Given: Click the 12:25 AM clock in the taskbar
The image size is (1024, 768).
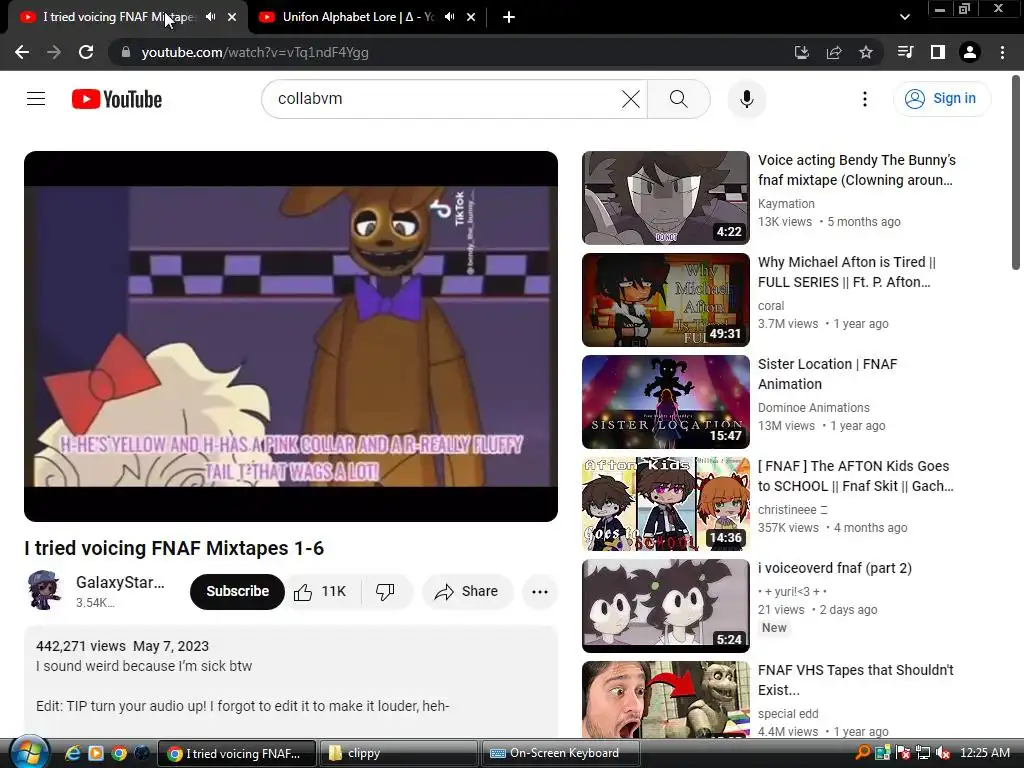Looking at the screenshot, I should pos(985,753).
